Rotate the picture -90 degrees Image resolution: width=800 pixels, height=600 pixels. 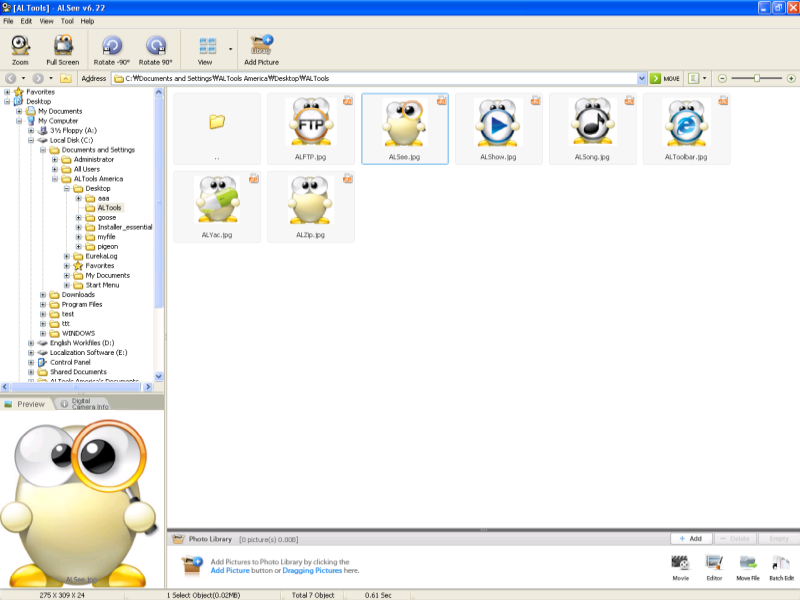click(112, 49)
